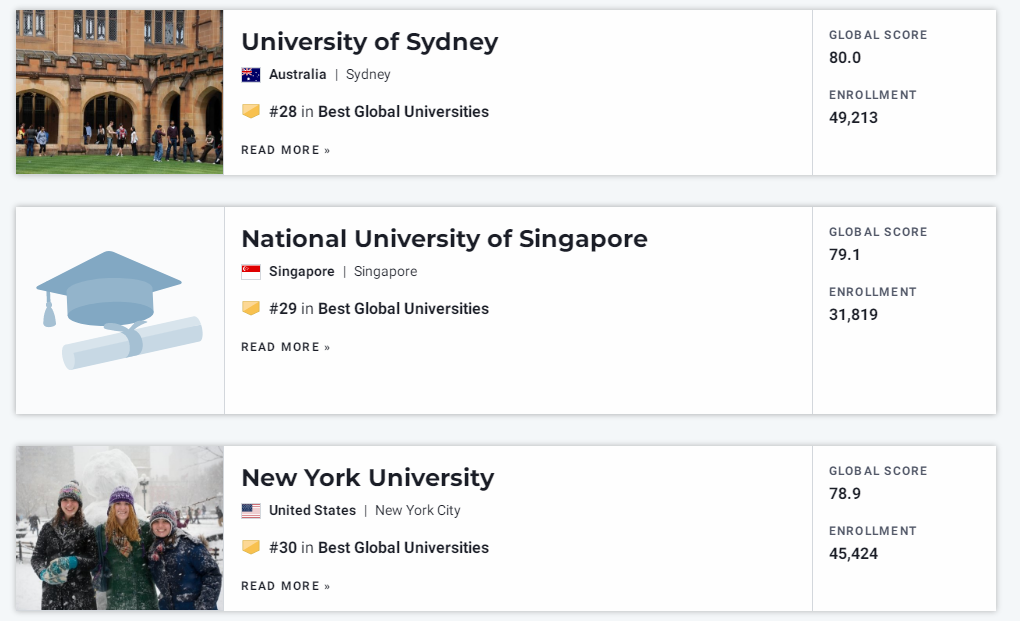Click the Sydney global score 80.0
Screen dimensions: 1020x621
(x=844, y=58)
